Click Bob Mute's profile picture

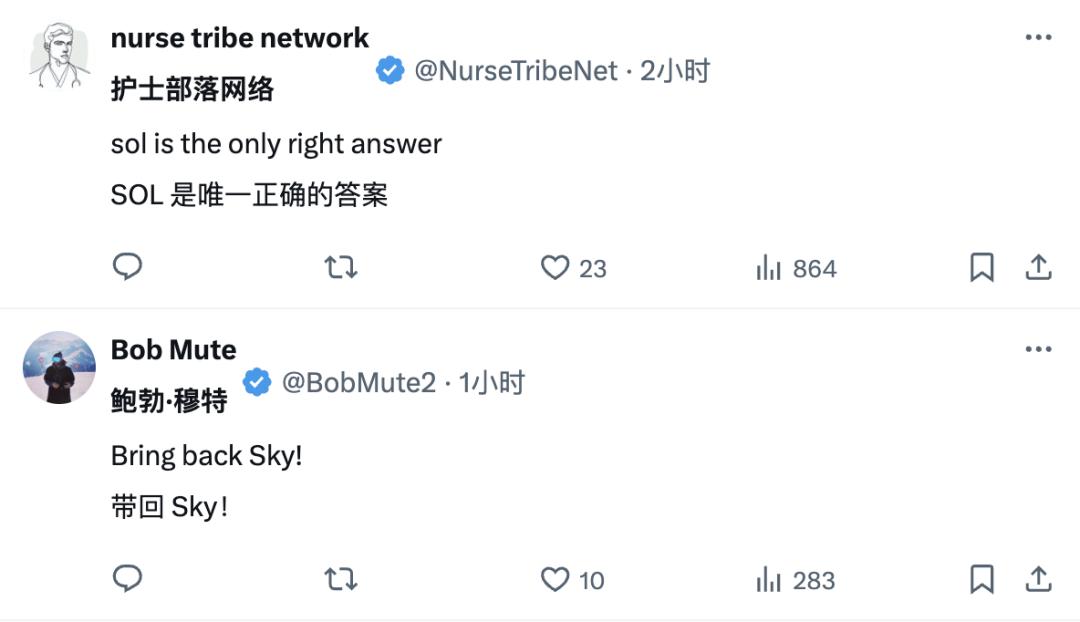pos(59,368)
